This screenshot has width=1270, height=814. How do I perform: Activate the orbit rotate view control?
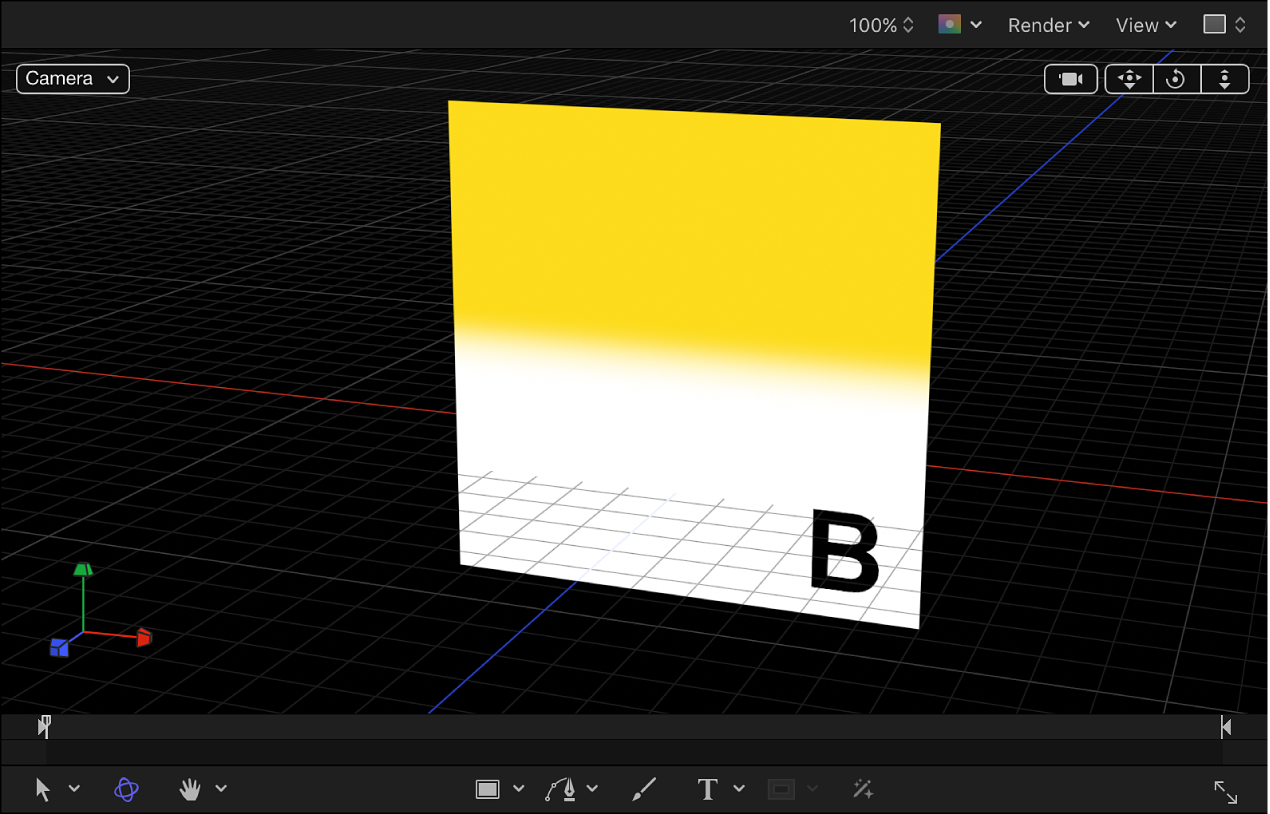[x=1176, y=79]
